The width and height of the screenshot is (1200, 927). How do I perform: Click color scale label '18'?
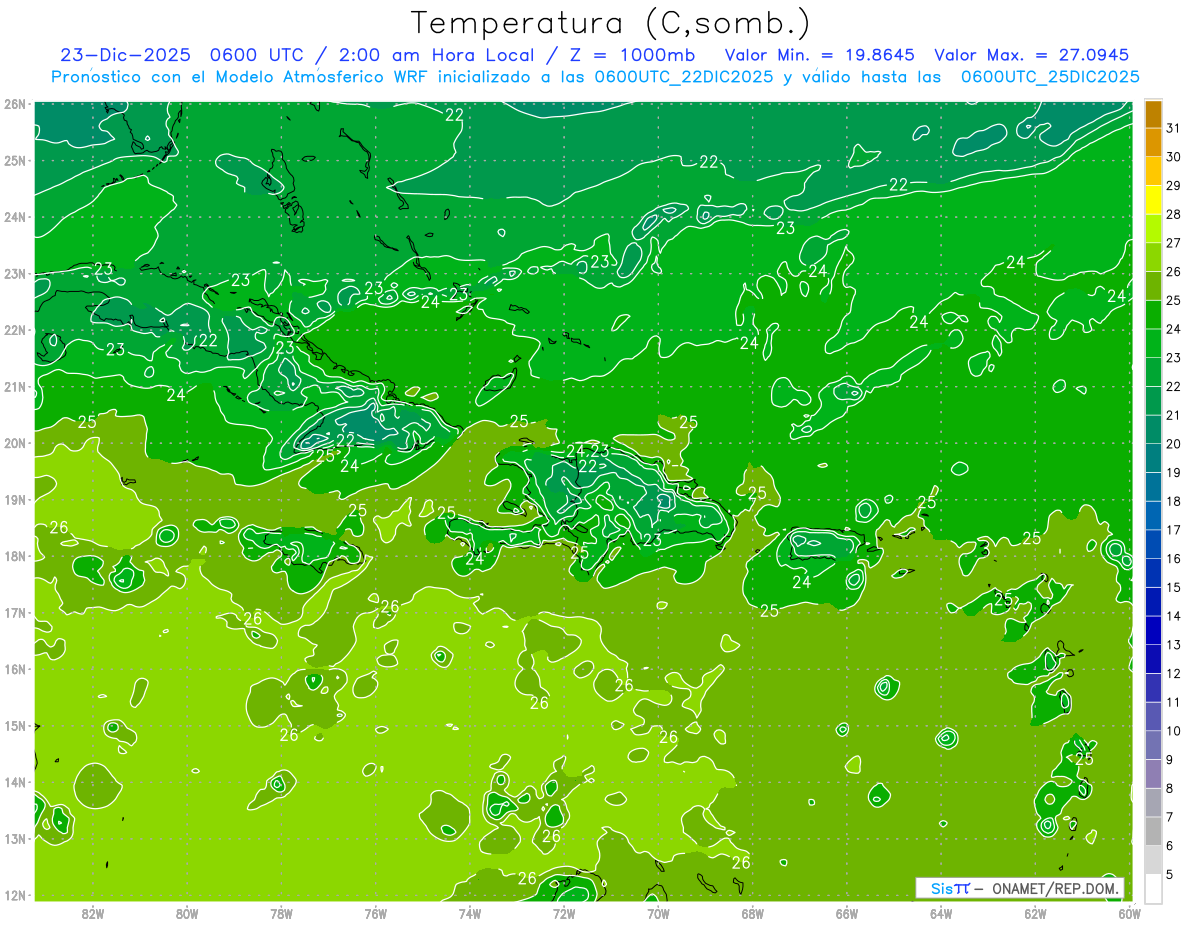click(x=1173, y=501)
